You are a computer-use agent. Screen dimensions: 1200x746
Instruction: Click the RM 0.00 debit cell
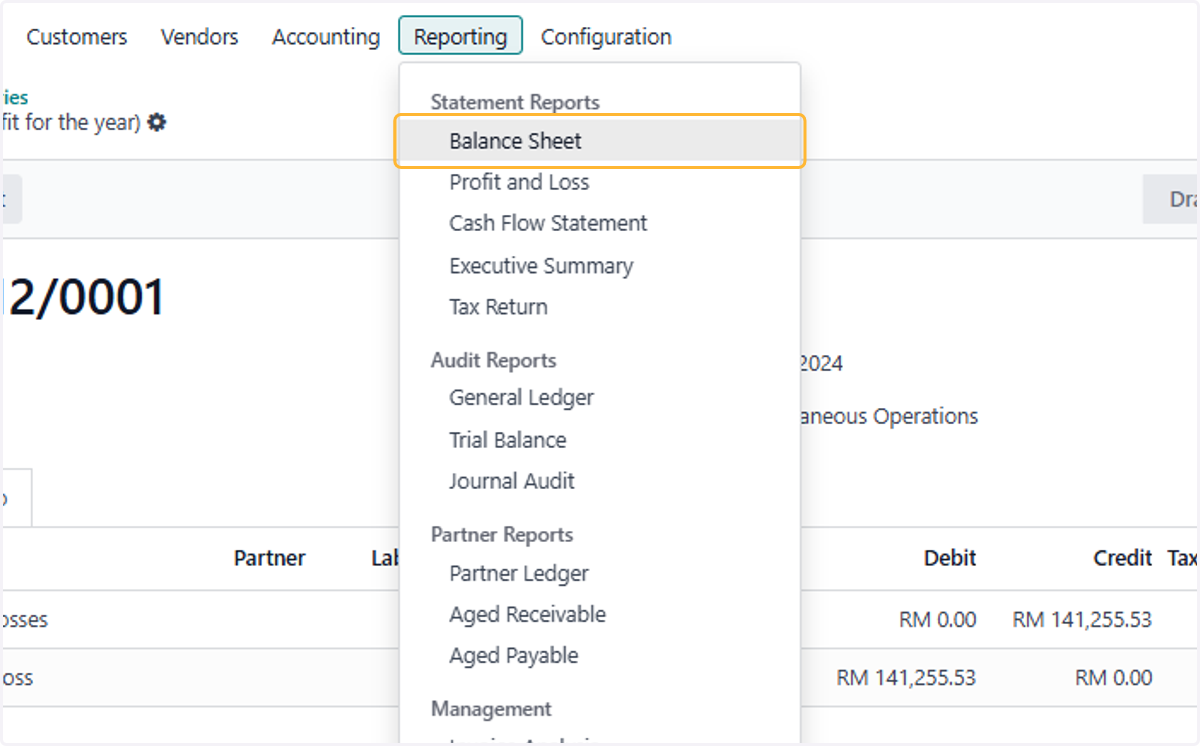[x=938, y=620]
